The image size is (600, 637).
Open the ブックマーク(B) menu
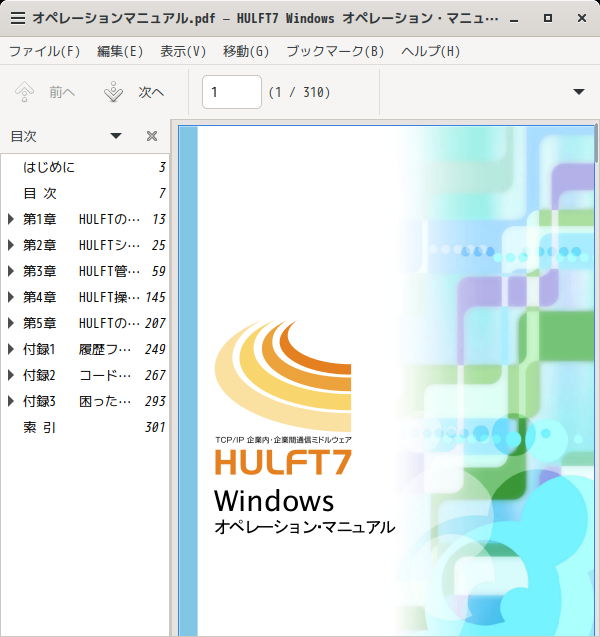pyautogui.click(x=335, y=52)
